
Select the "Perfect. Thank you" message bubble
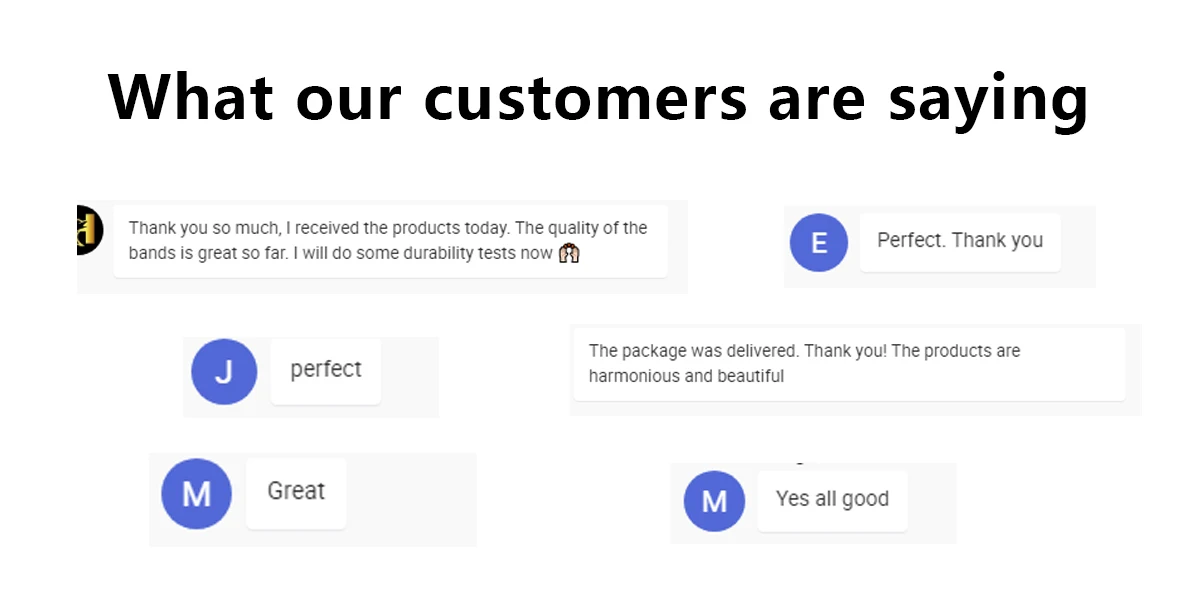tap(960, 241)
